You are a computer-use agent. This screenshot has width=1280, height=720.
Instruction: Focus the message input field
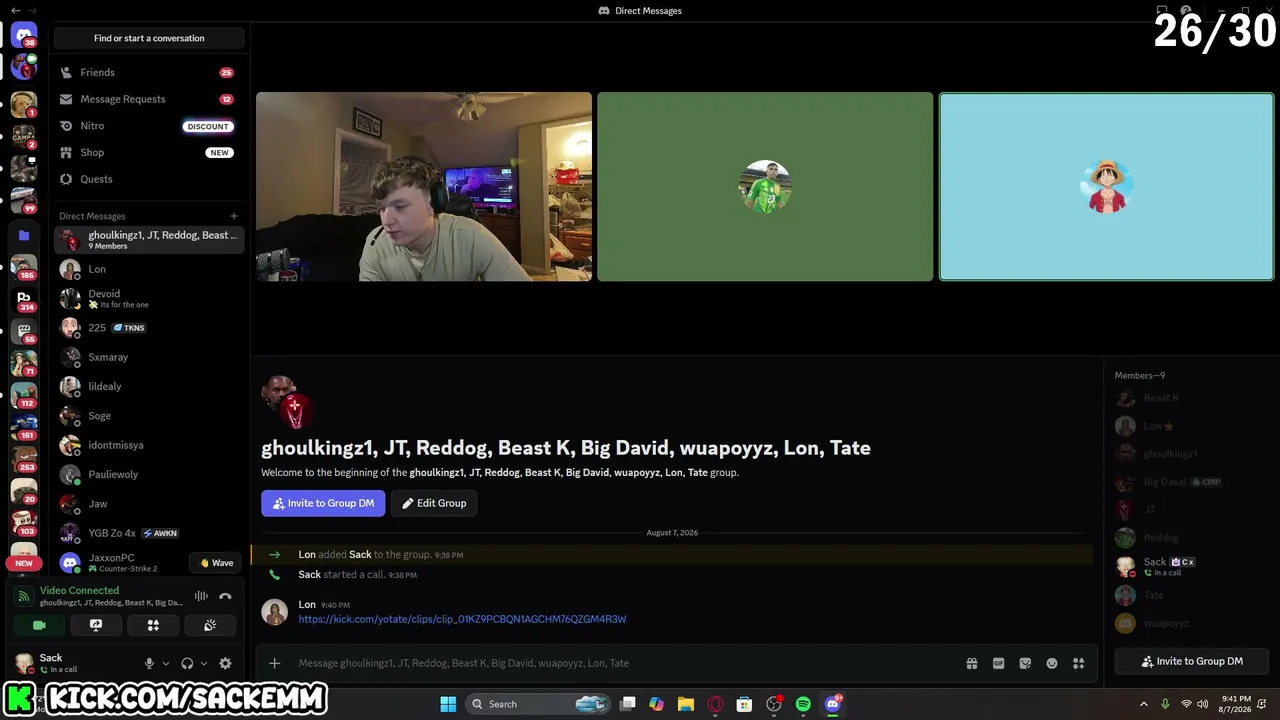[620, 663]
